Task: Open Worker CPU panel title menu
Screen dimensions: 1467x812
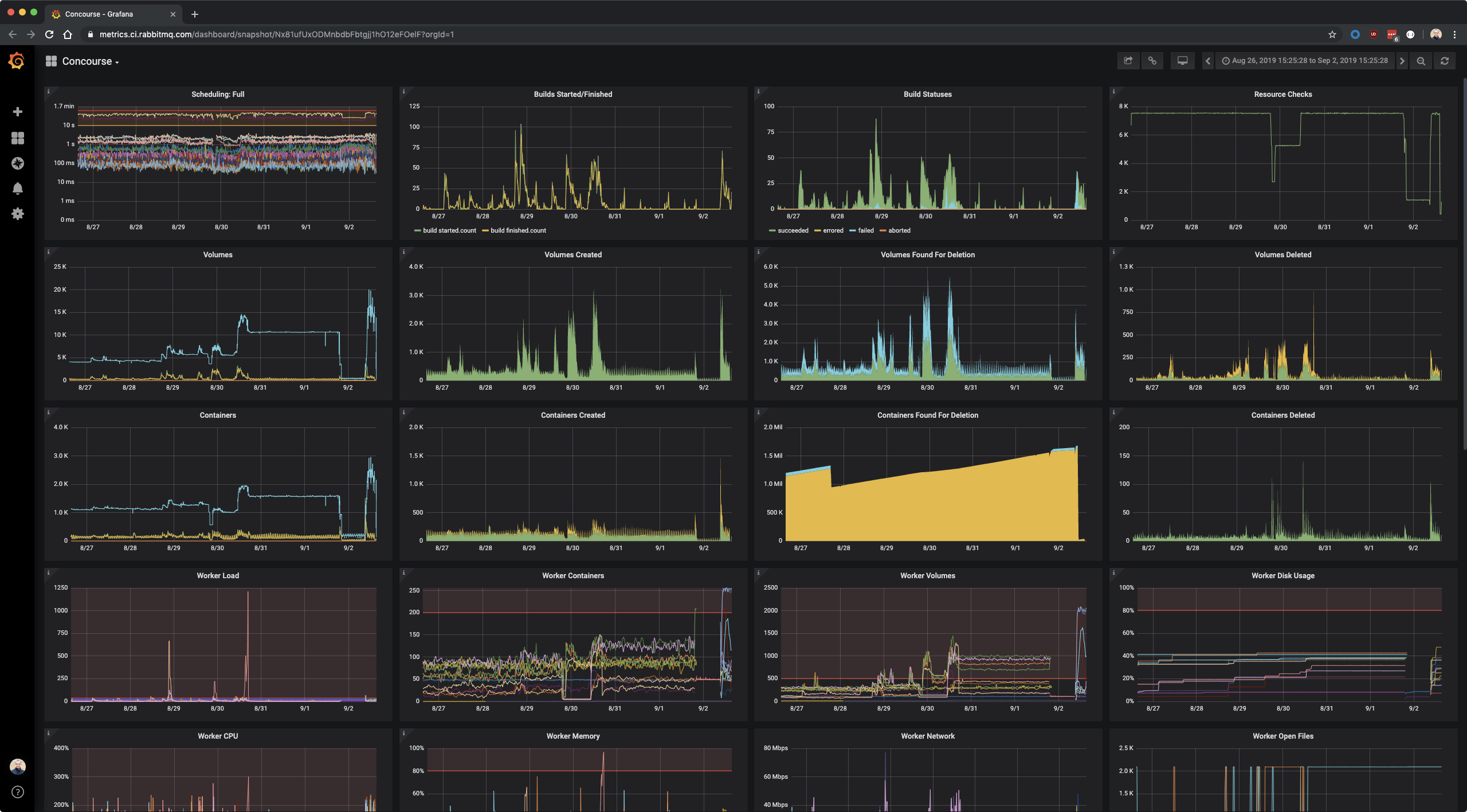Action: click(x=218, y=736)
